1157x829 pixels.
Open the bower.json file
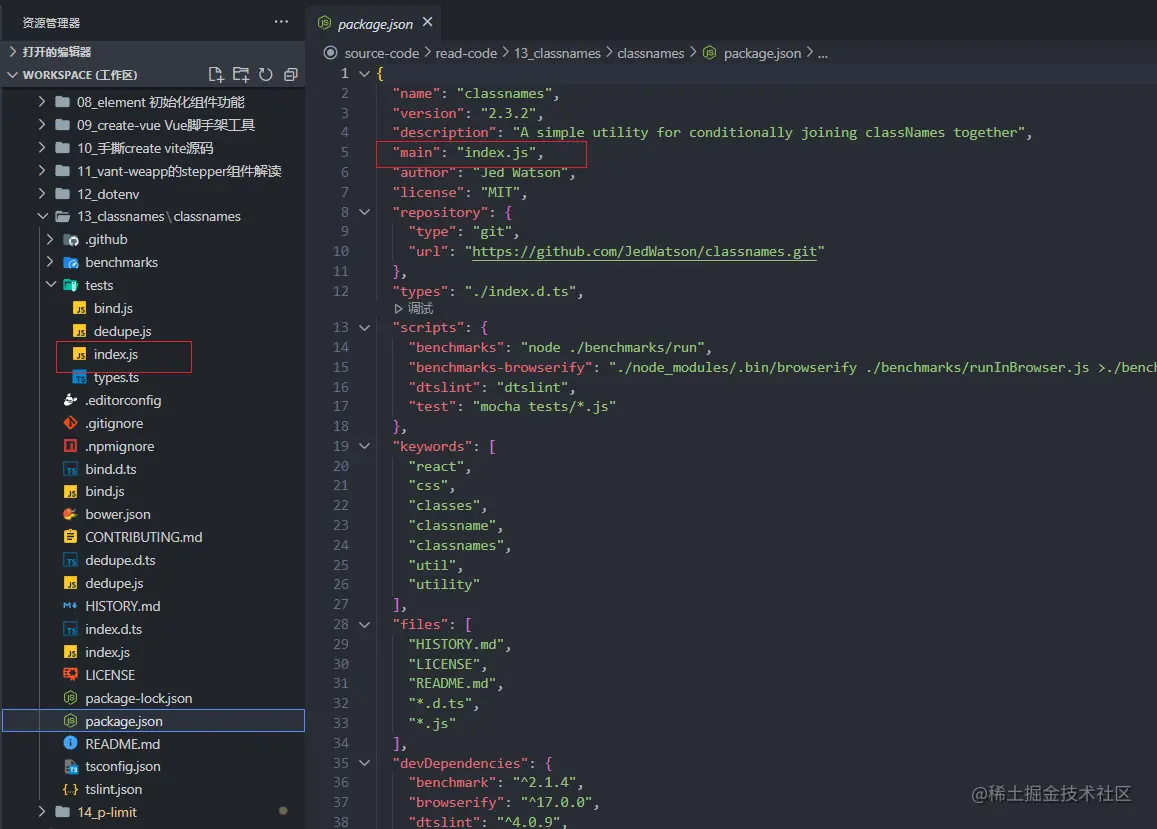117,514
